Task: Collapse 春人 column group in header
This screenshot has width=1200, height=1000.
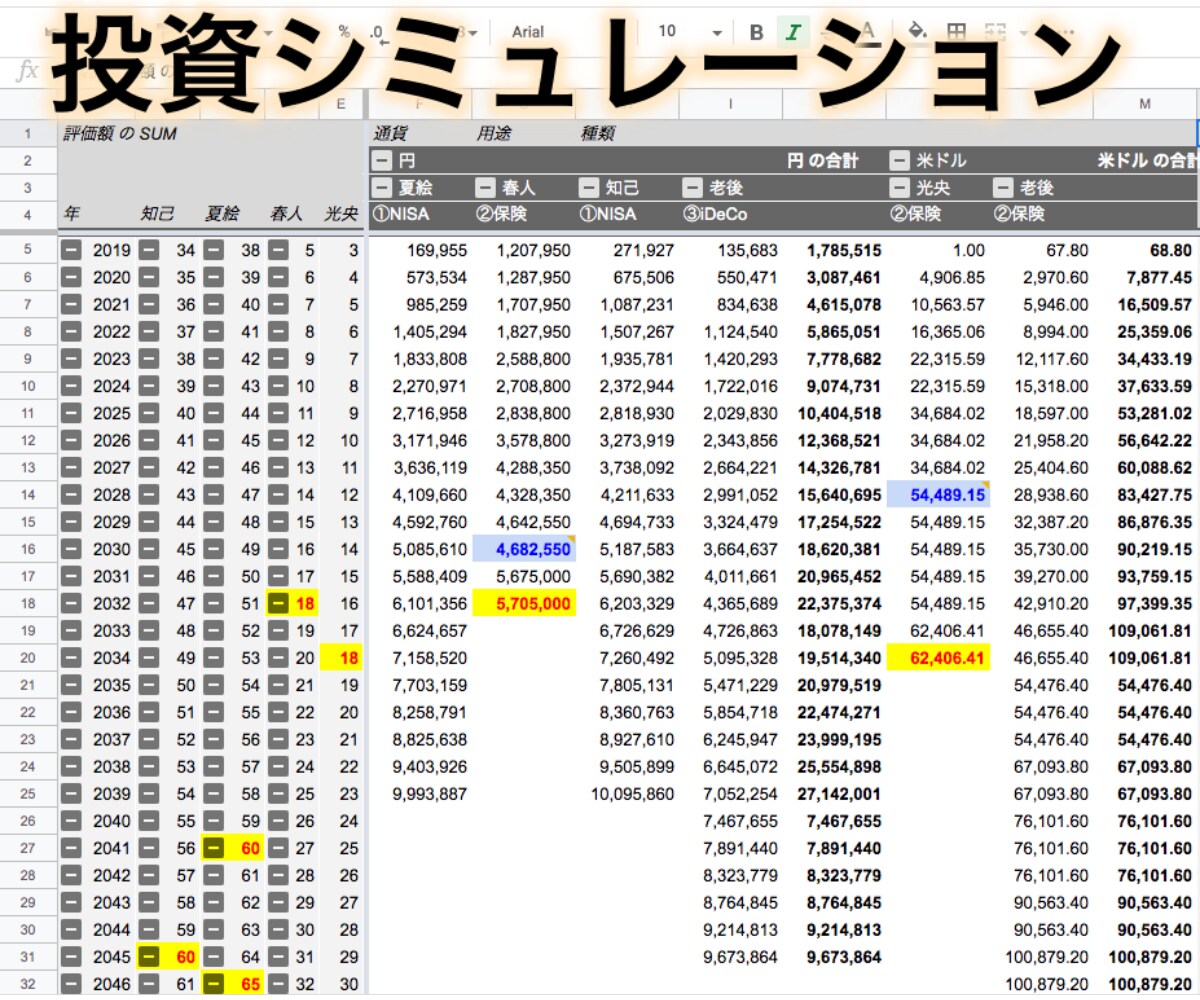Action: click(x=485, y=187)
